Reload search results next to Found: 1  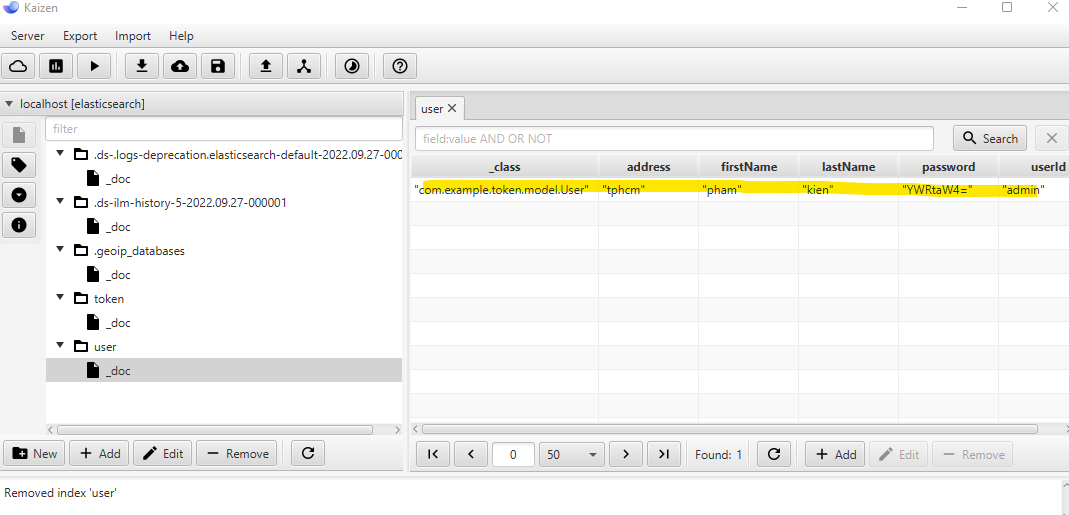(773, 454)
